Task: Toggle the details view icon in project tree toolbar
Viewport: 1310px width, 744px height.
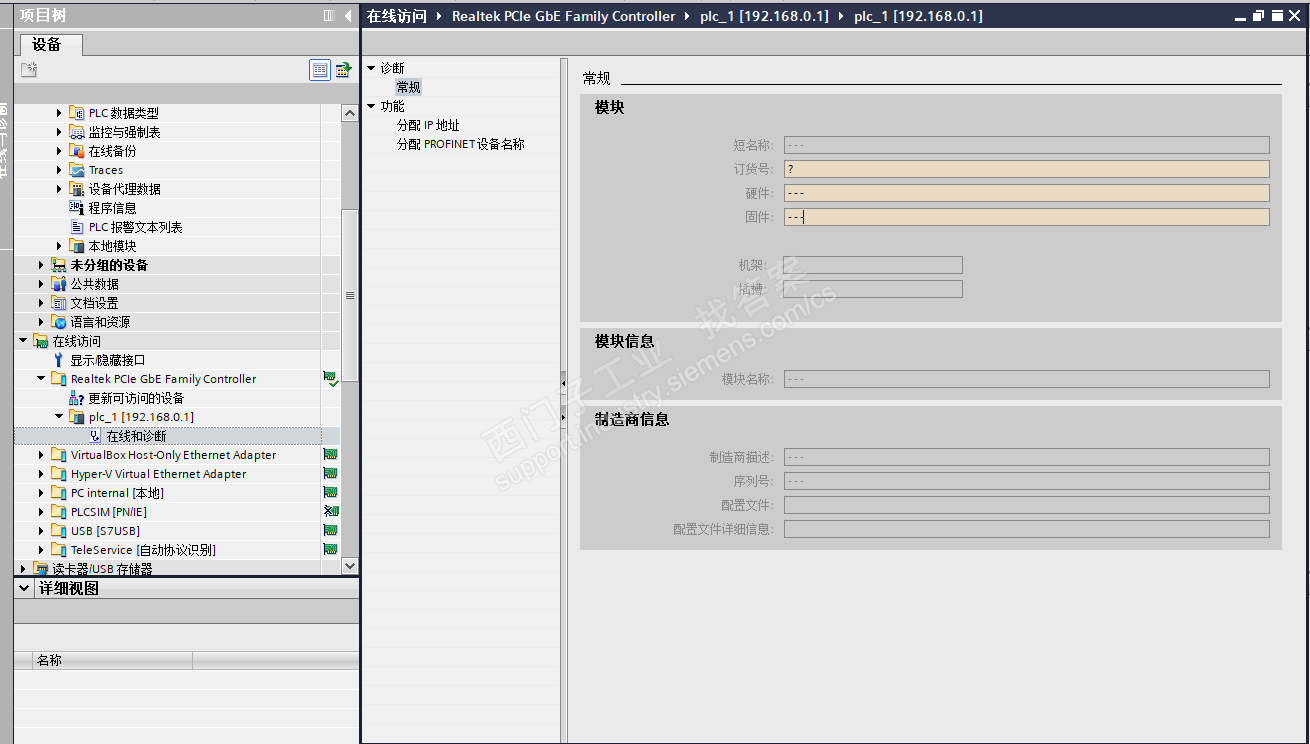Action: pyautogui.click(x=320, y=69)
